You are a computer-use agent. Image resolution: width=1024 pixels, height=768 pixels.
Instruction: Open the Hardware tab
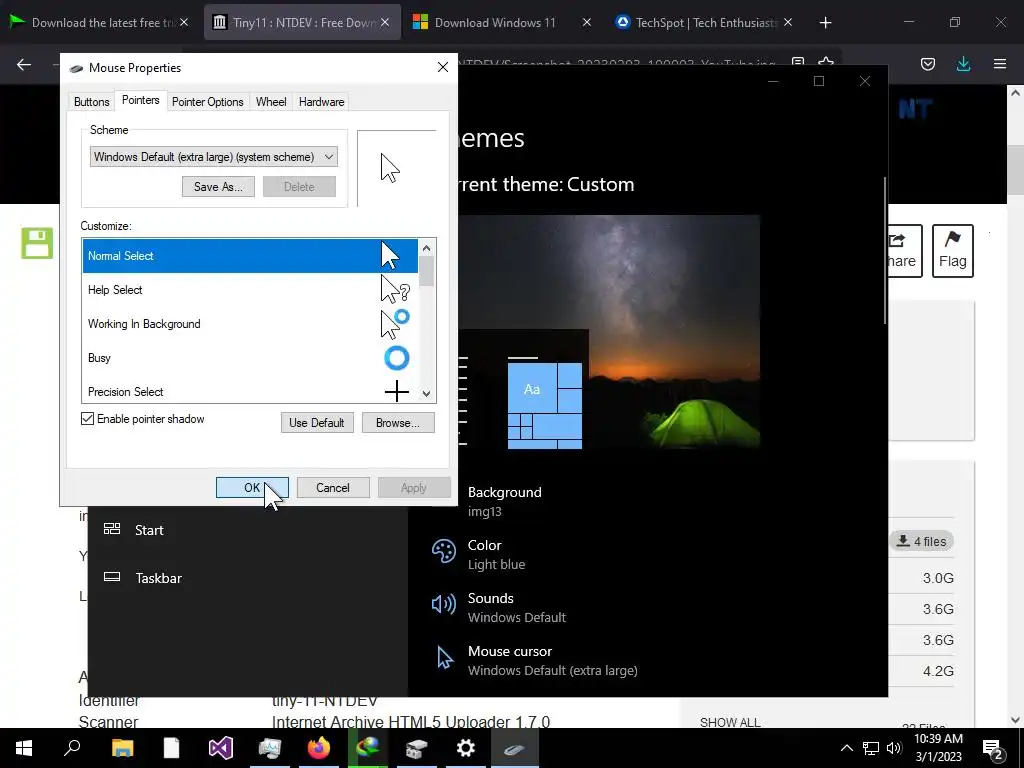click(321, 102)
